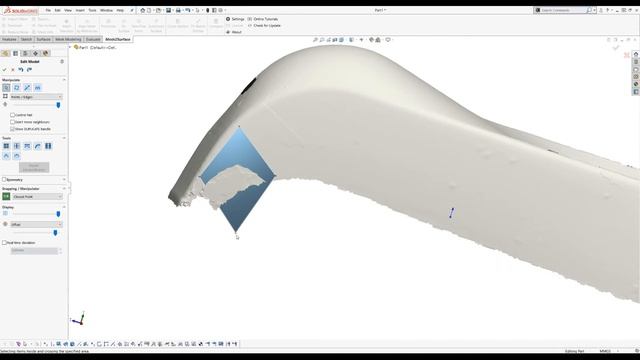The image size is (640, 360).
Task: Select third Manipulate mode icon
Action: click(x=27, y=88)
